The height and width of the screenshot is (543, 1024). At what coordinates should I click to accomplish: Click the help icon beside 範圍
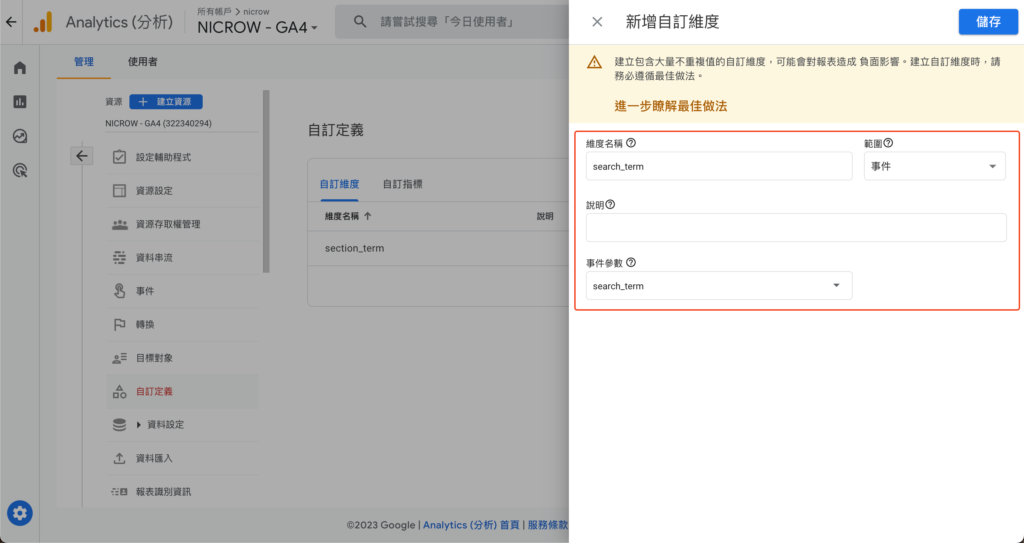click(888, 143)
